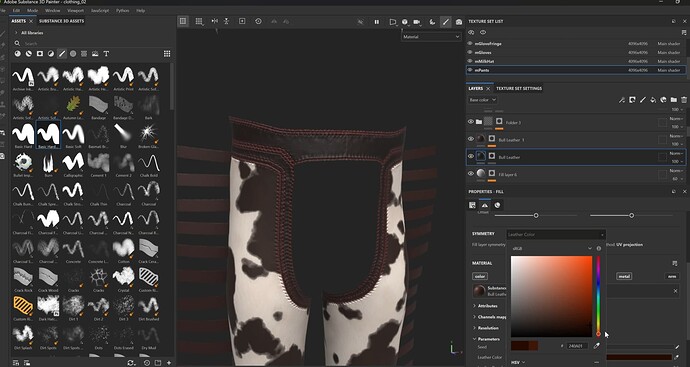
Task: Filter assets by materials sphere icon
Action: 18,54
